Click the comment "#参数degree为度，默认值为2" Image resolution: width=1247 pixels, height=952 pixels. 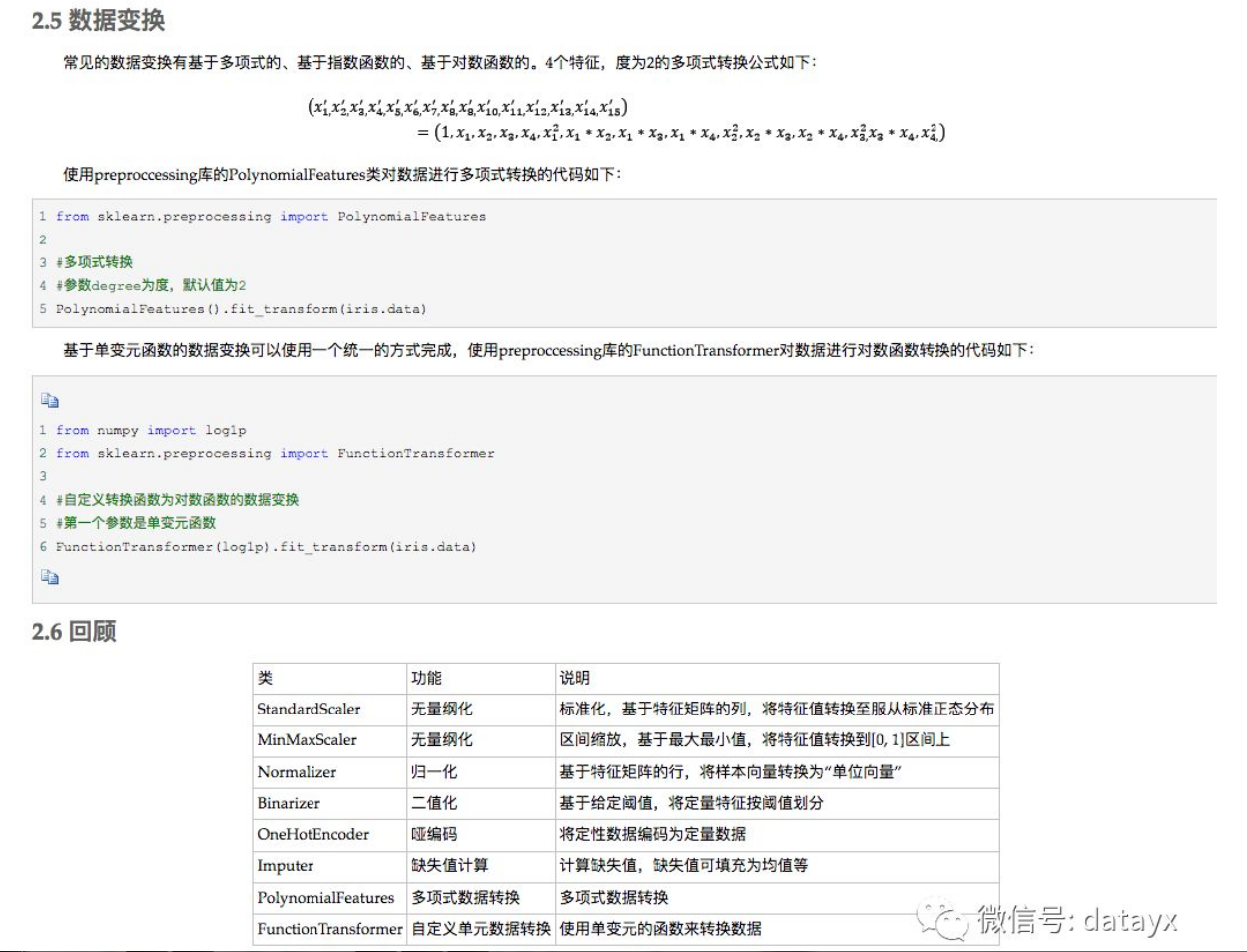(151, 285)
